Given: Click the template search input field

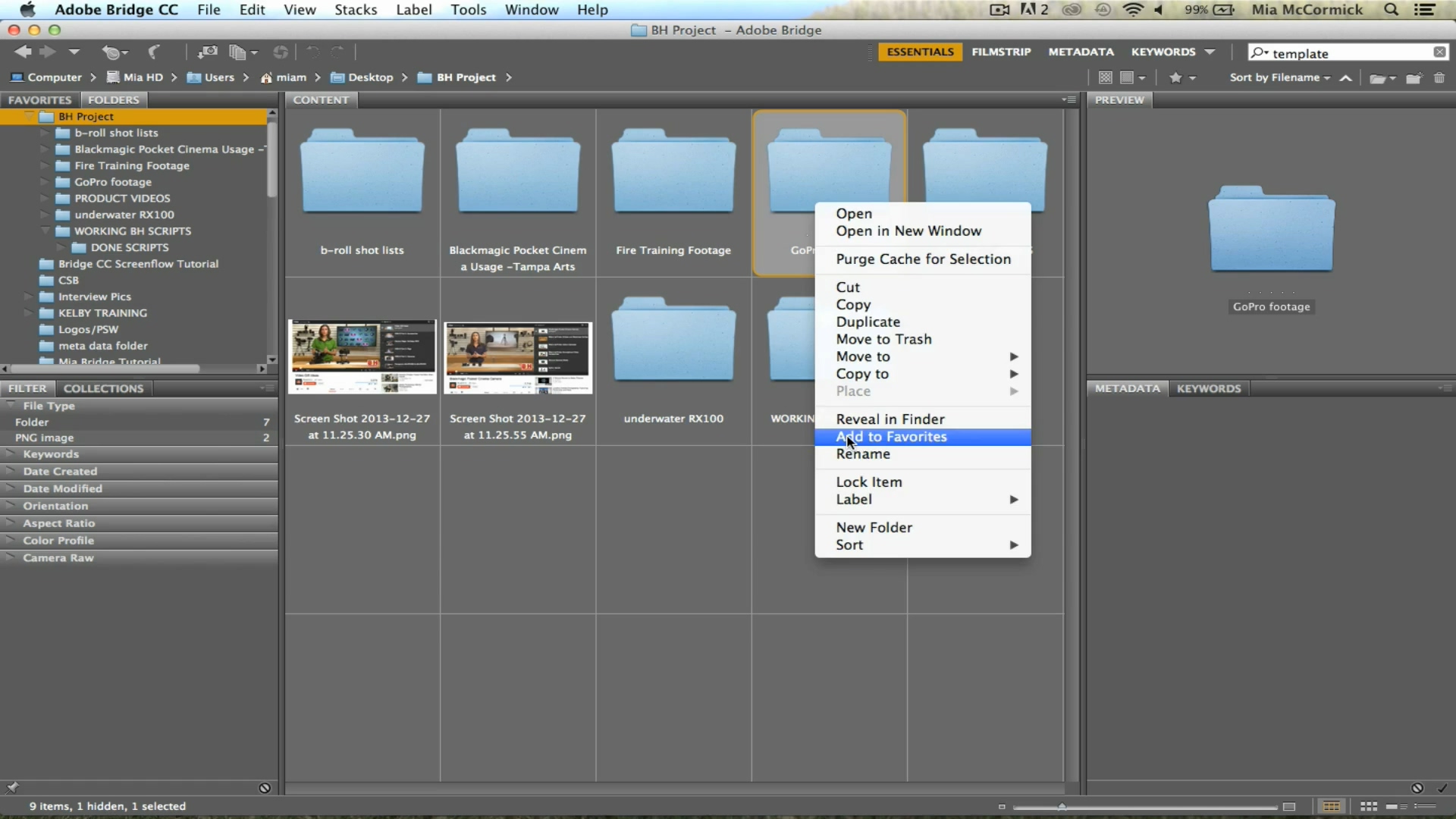Looking at the screenshot, I should coord(1350,53).
